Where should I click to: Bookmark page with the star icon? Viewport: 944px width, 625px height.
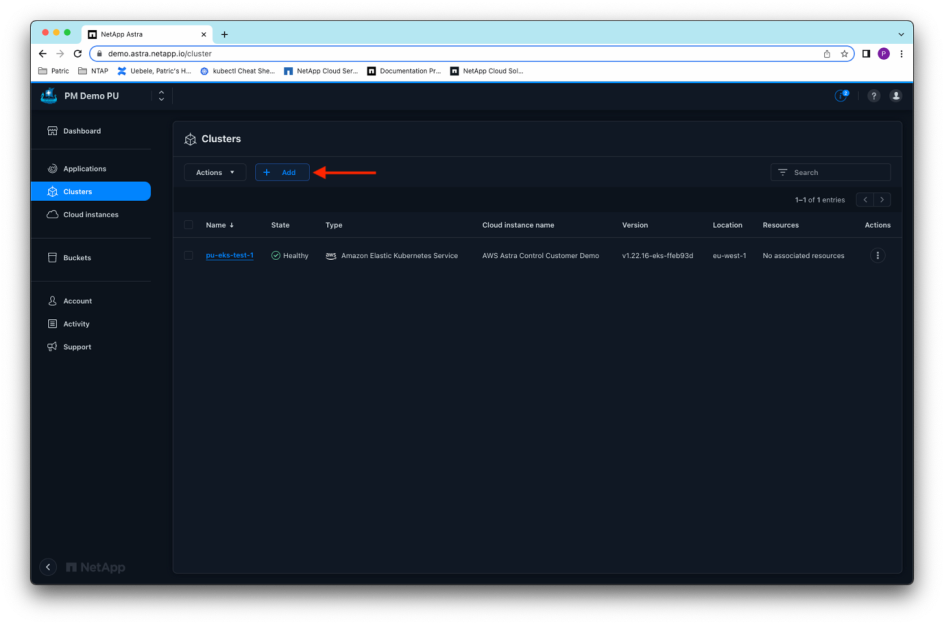[844, 54]
